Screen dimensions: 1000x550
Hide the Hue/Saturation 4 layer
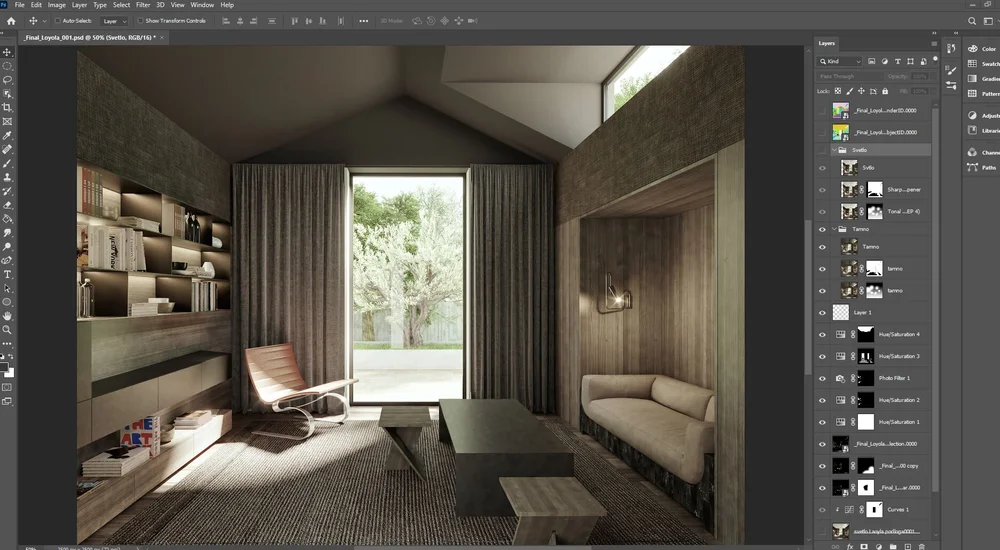click(x=822, y=335)
